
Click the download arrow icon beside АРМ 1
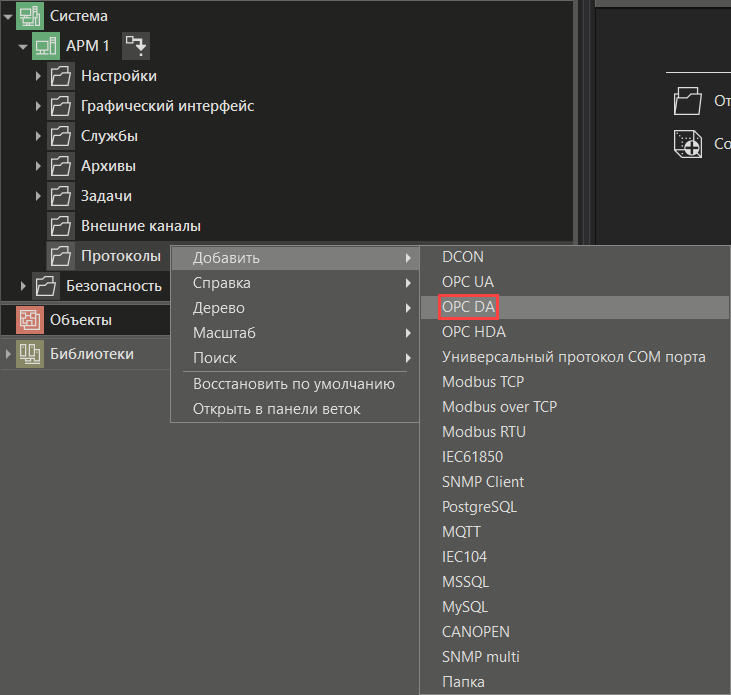click(135, 45)
